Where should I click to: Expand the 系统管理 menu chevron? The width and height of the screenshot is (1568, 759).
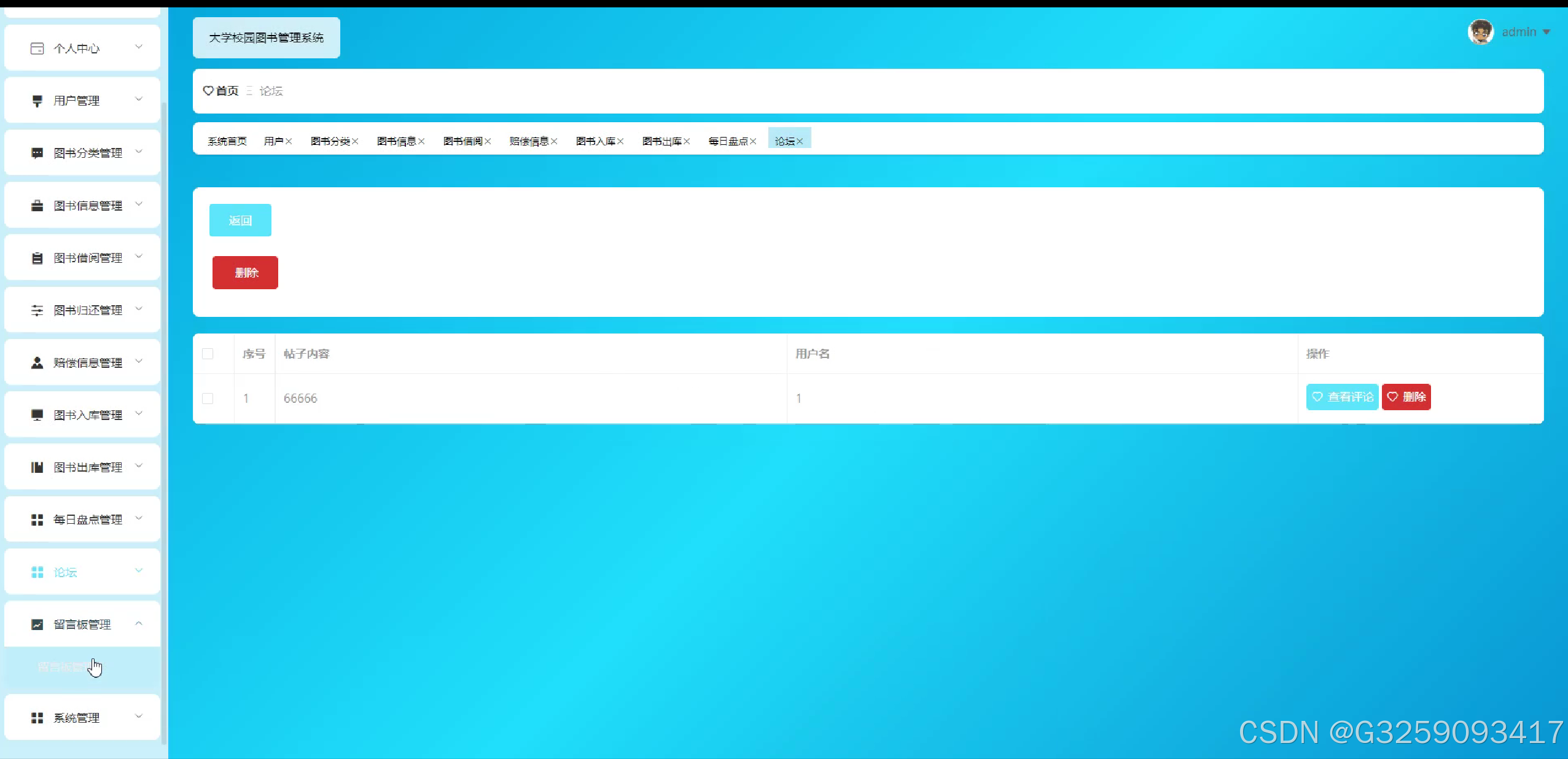pos(139,717)
